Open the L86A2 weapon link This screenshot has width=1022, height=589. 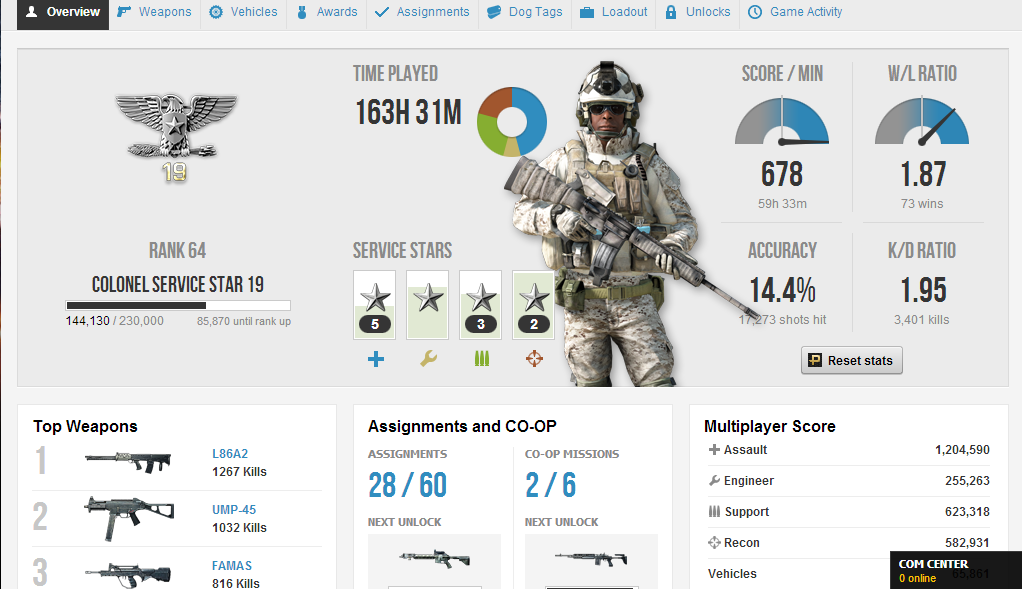click(229, 453)
